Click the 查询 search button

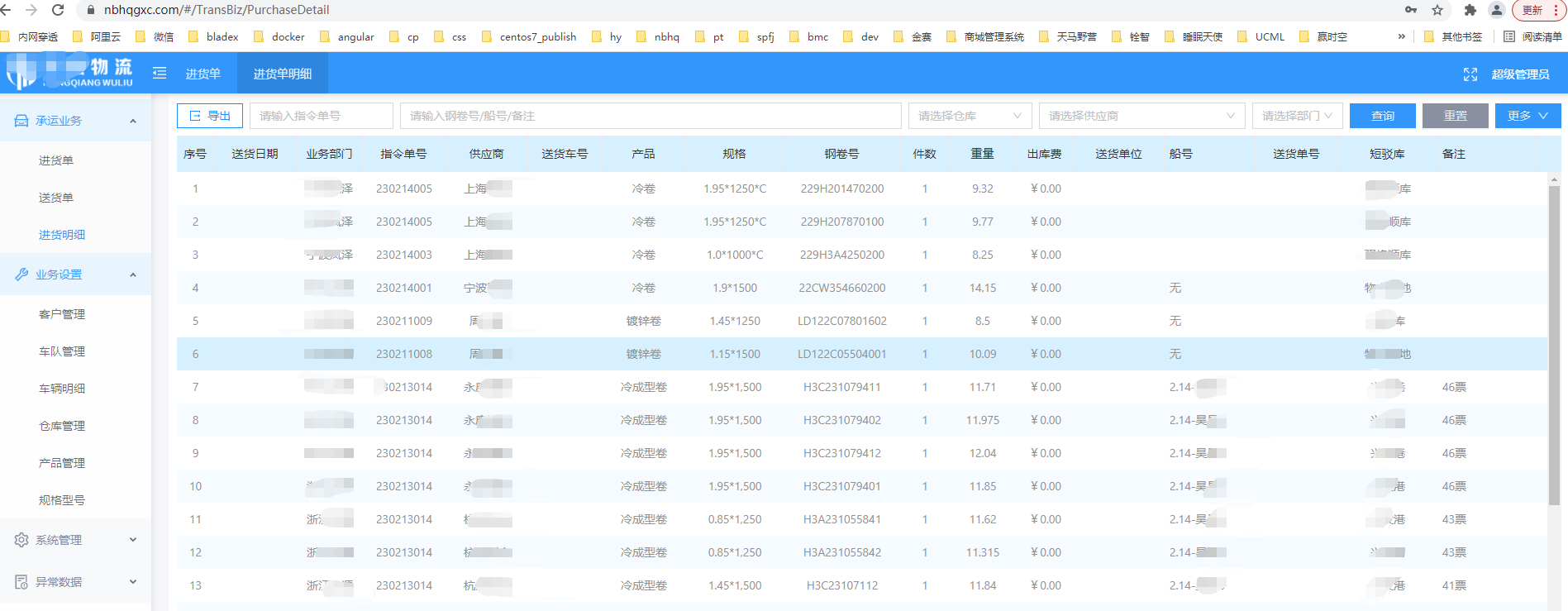1382,116
